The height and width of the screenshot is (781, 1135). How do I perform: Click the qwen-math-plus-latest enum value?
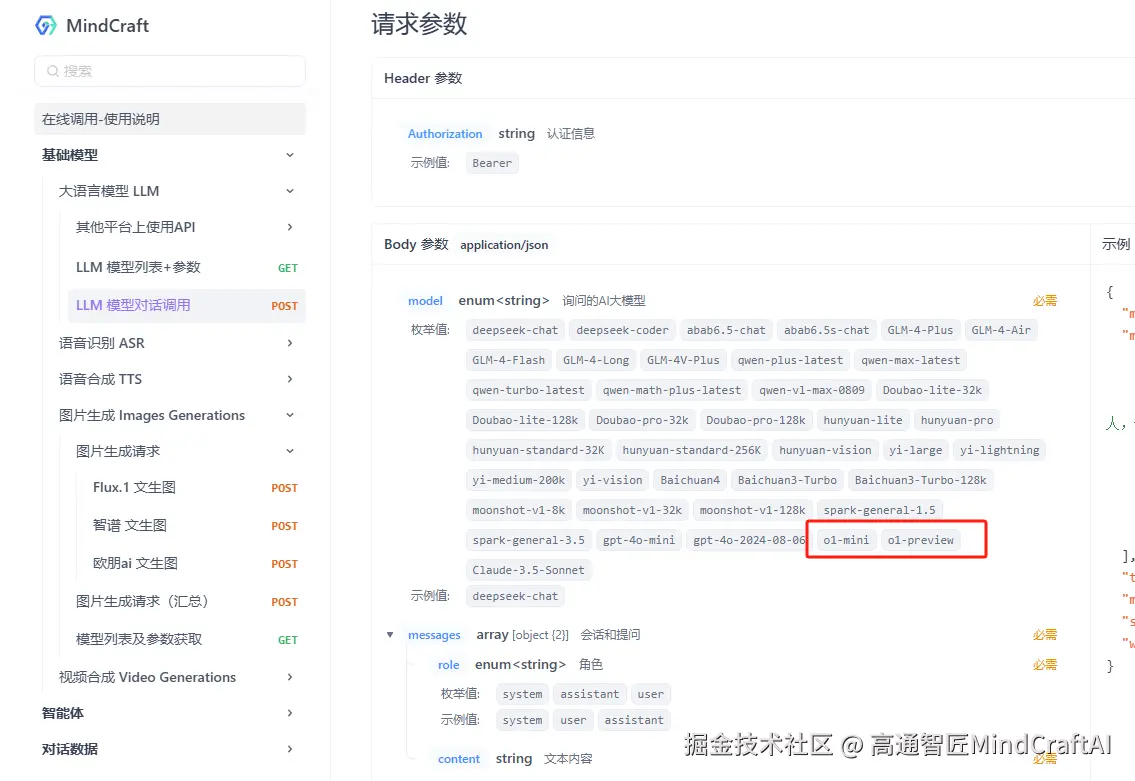672,390
